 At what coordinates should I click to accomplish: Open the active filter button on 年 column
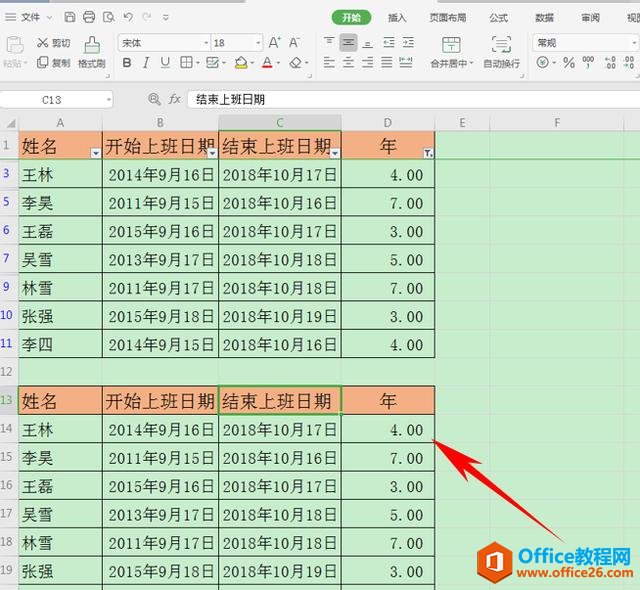pyautogui.click(x=428, y=153)
